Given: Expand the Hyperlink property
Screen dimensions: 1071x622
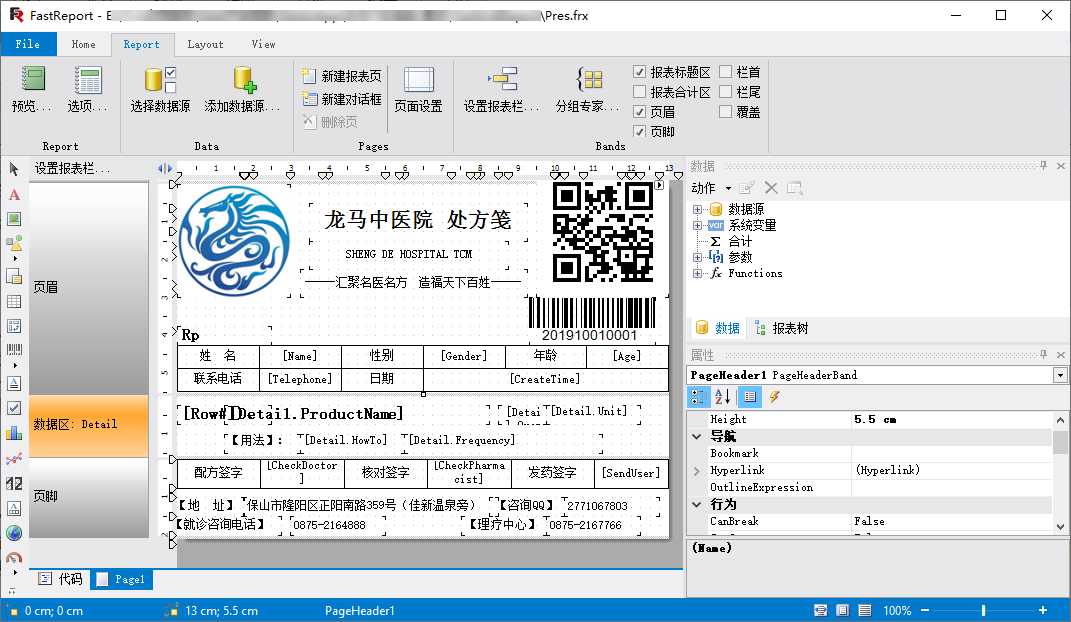Looking at the screenshot, I should (697, 470).
